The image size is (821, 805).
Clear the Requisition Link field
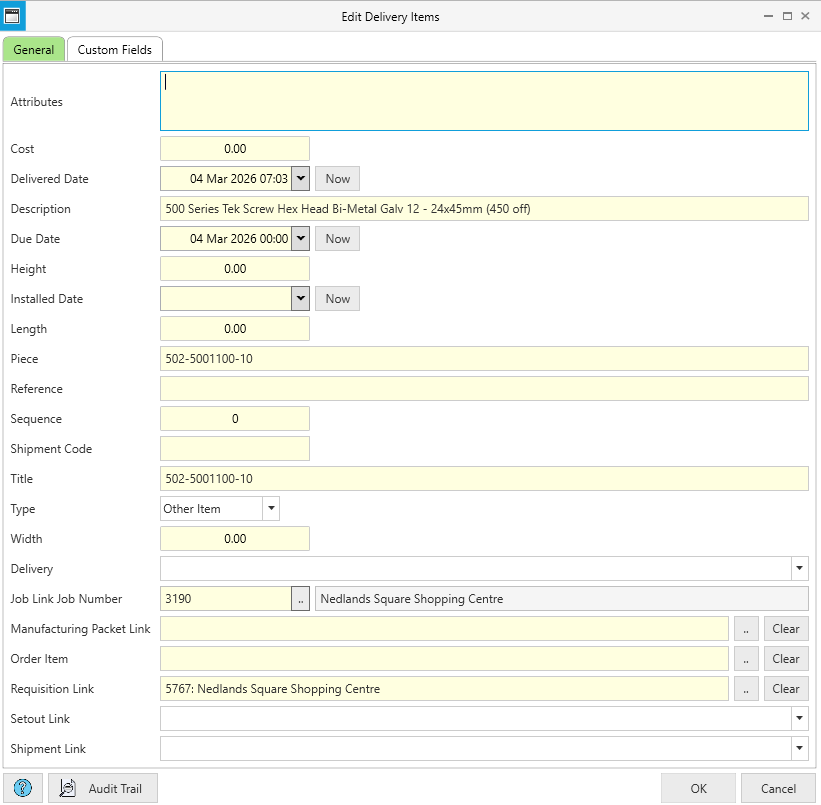786,689
